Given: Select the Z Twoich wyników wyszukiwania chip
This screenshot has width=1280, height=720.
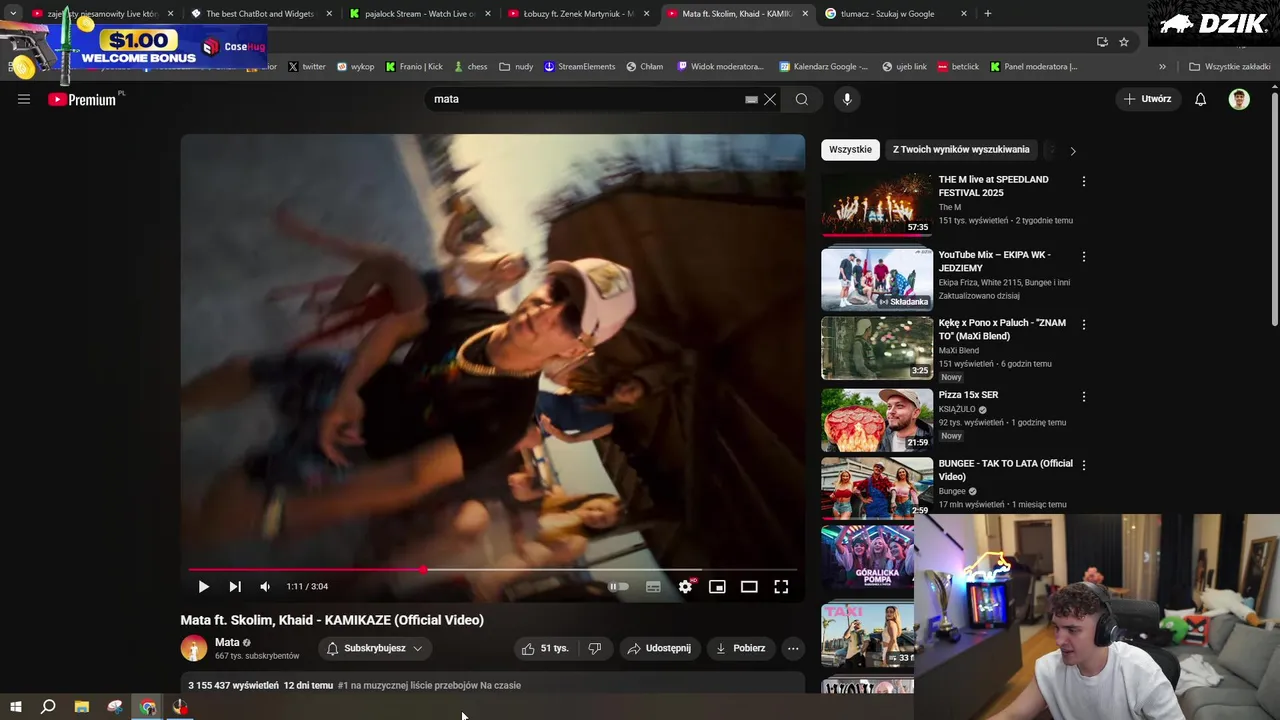Looking at the screenshot, I should [961, 150].
